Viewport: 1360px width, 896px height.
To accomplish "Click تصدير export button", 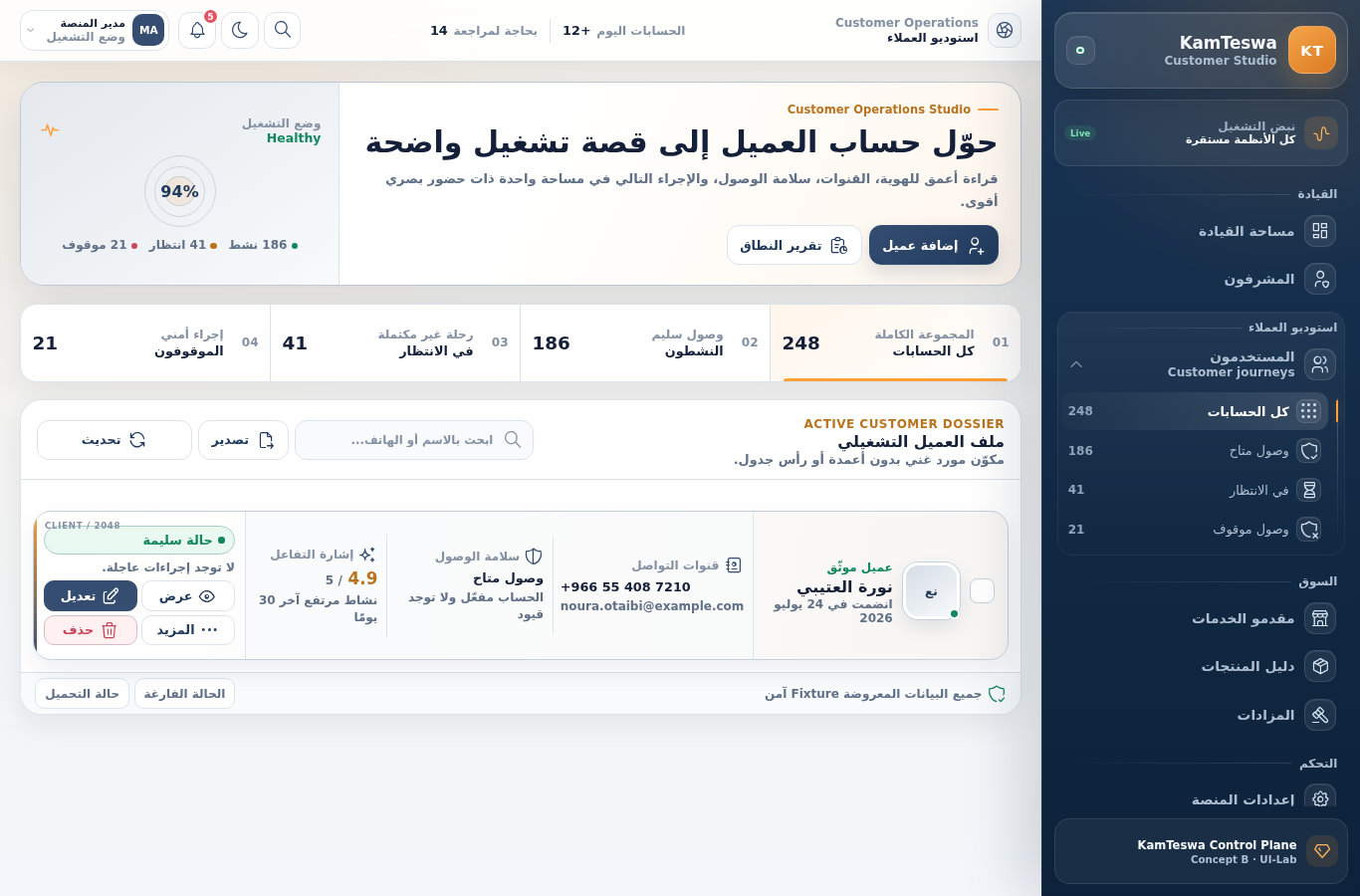I will tap(243, 440).
